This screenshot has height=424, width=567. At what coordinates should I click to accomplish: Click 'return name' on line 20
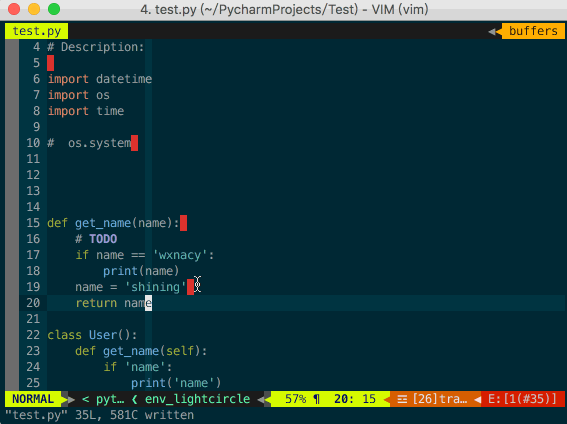point(114,303)
